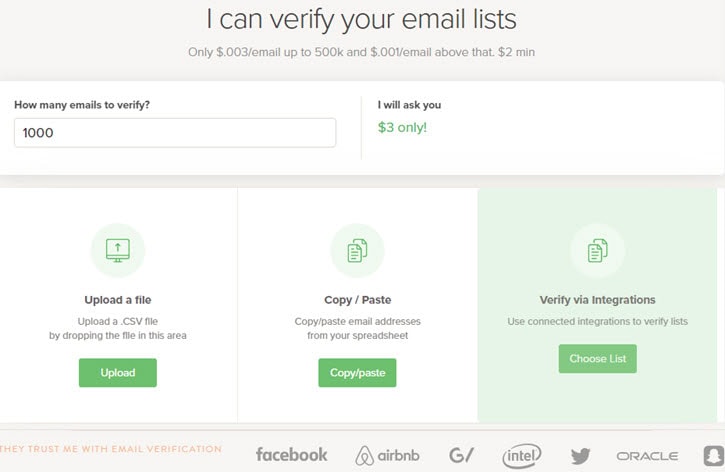Select the "Copy / Paste" heading
The image size is (725, 472).
tap(357, 299)
